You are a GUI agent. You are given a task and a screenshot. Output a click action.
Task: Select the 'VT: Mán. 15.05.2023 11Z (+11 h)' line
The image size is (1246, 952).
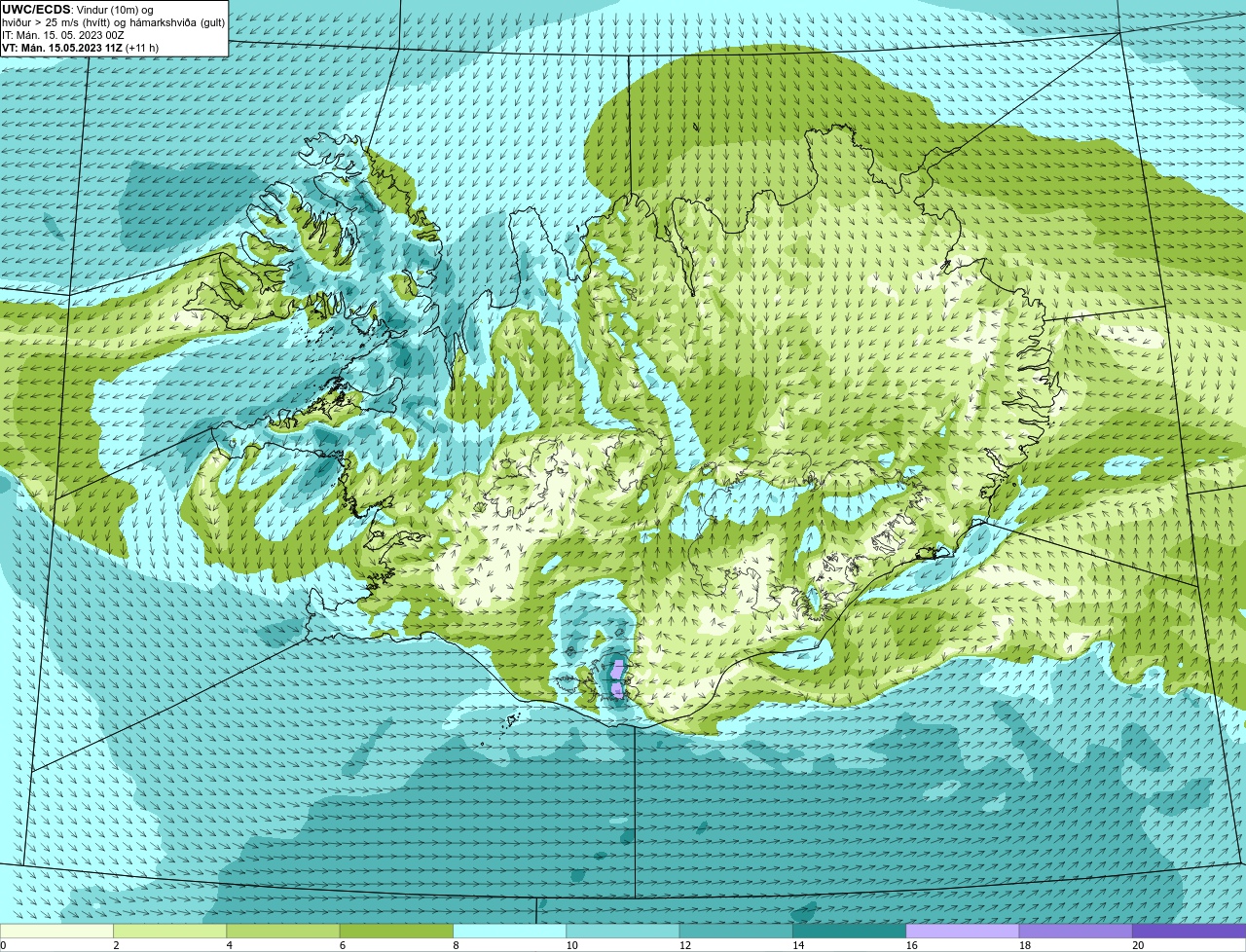(x=80, y=47)
